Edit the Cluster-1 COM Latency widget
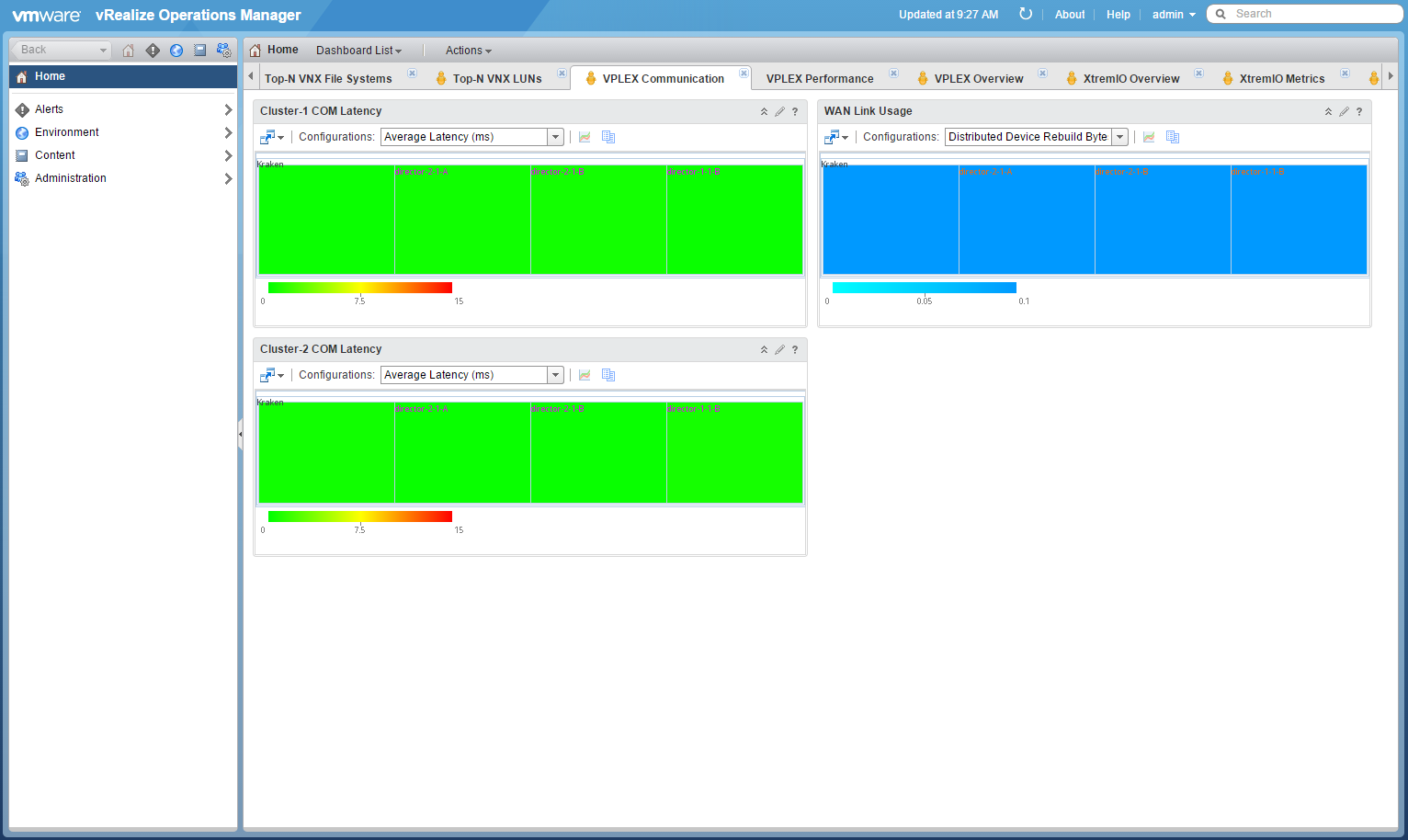Viewport: 1408px width, 840px height. (779, 111)
